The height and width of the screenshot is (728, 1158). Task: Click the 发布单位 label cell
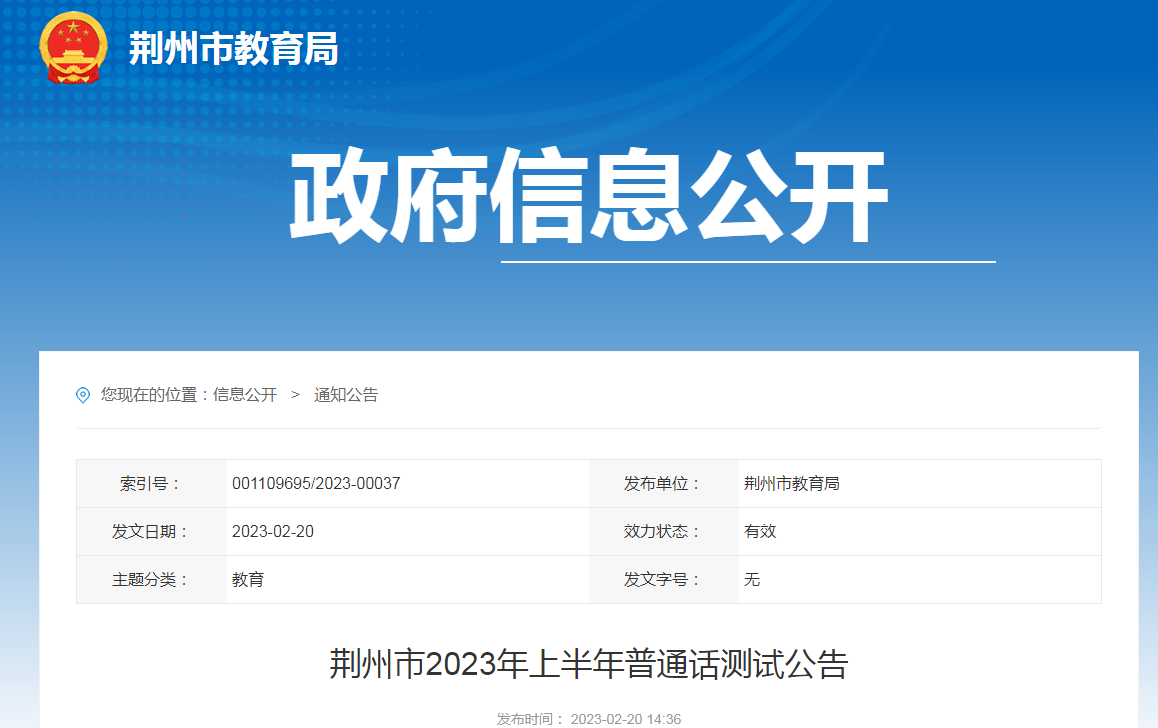coord(663,484)
